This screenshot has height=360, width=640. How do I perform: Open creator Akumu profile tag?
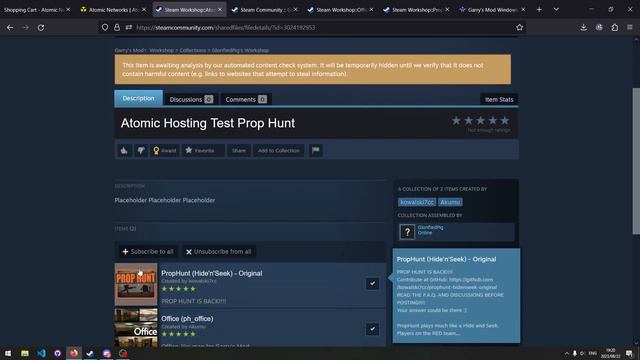click(450, 202)
